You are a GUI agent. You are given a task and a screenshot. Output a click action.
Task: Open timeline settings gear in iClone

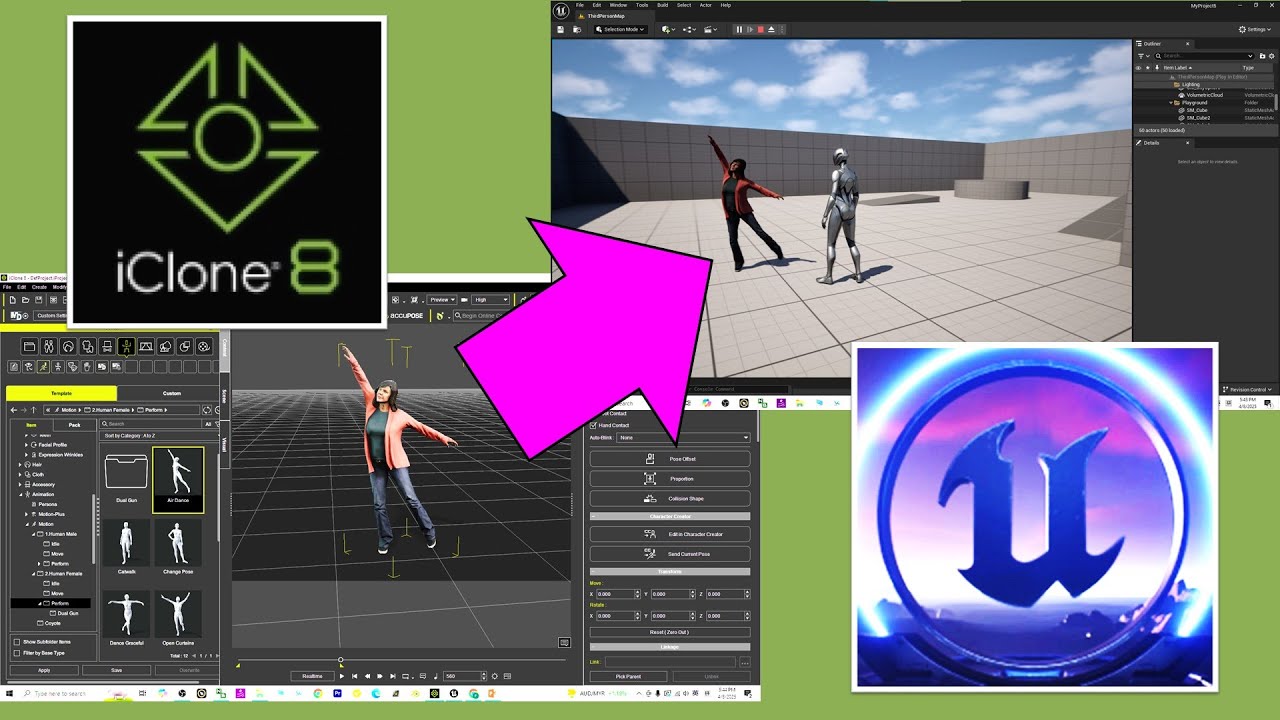494,676
